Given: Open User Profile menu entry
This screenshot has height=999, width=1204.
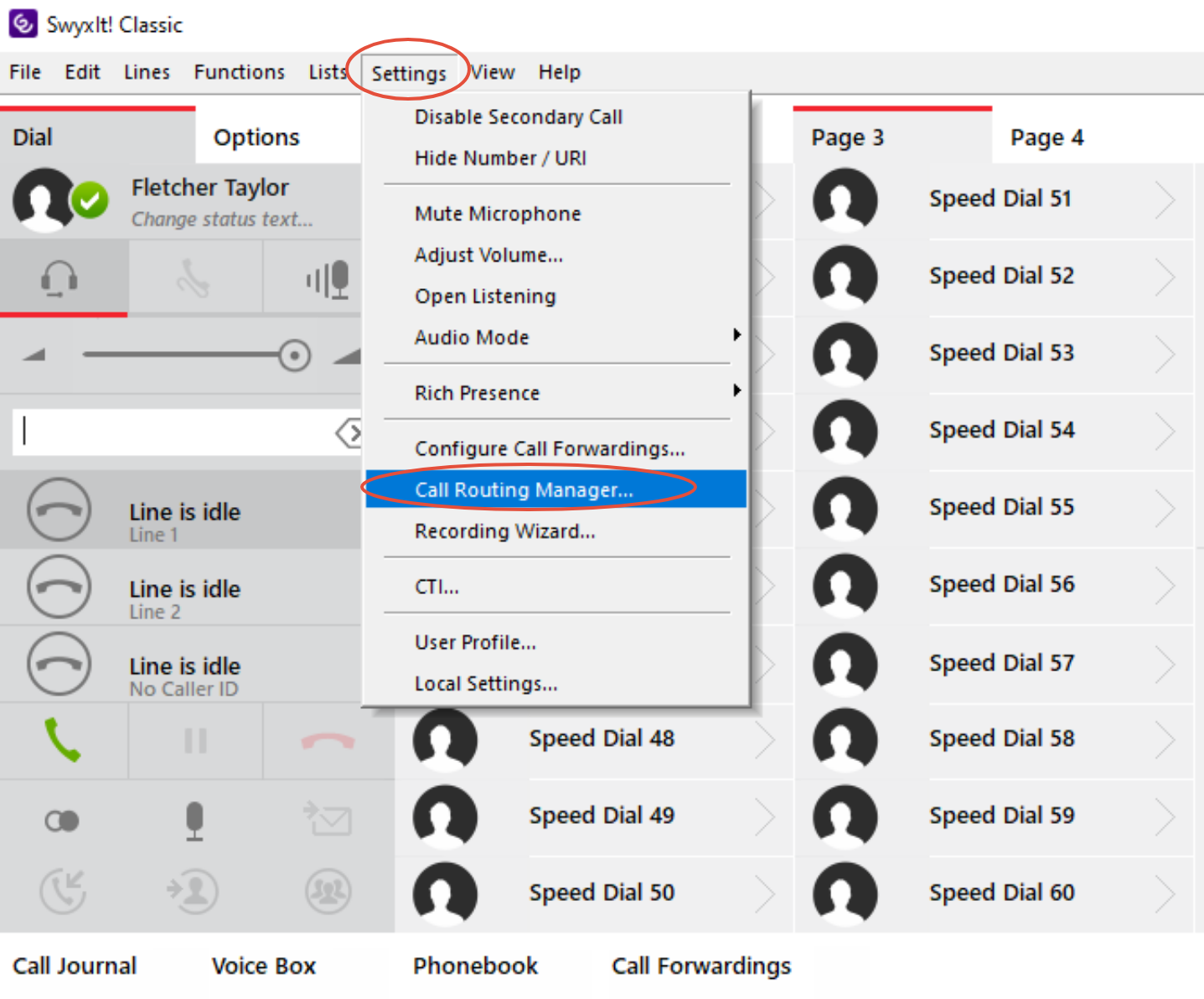Looking at the screenshot, I should (556, 642).
